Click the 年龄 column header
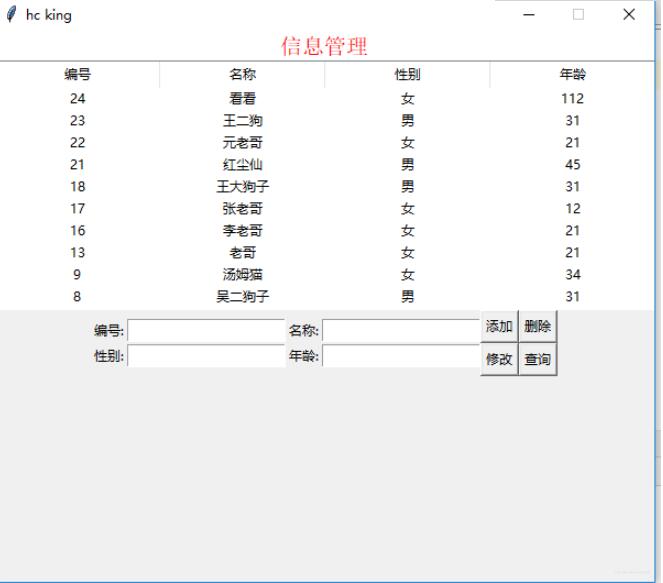This screenshot has height=583, width=663. click(573, 74)
